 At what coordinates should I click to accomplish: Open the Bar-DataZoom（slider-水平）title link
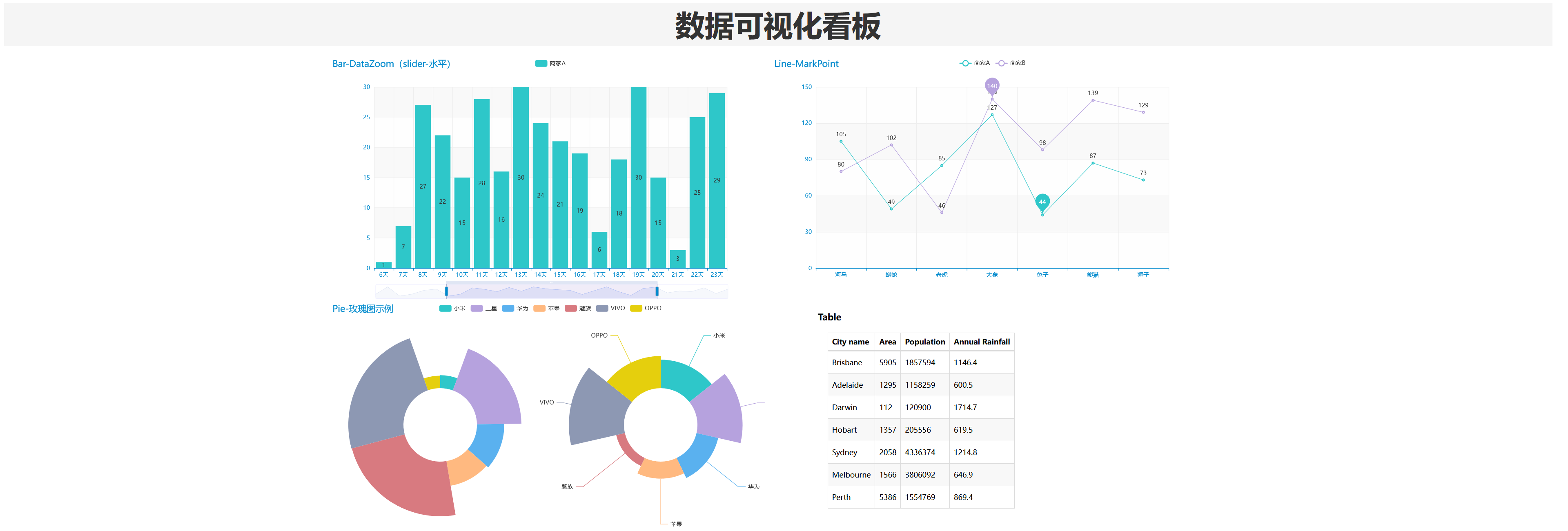coord(392,63)
